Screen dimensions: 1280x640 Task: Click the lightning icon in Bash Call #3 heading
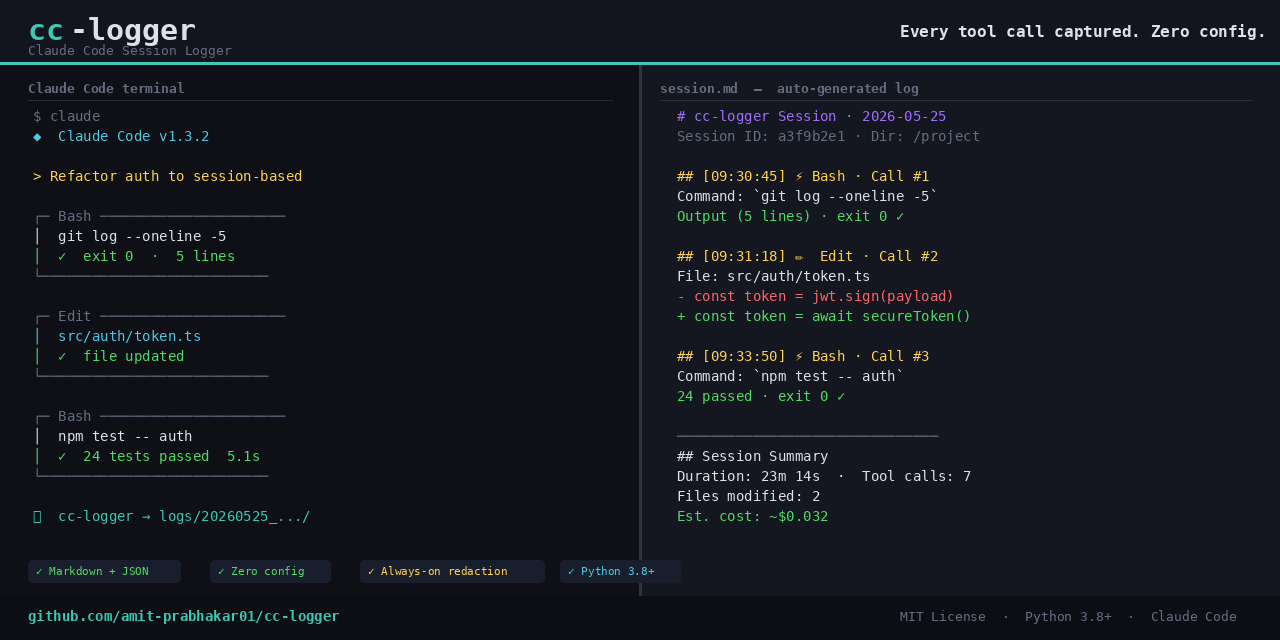click(799, 357)
